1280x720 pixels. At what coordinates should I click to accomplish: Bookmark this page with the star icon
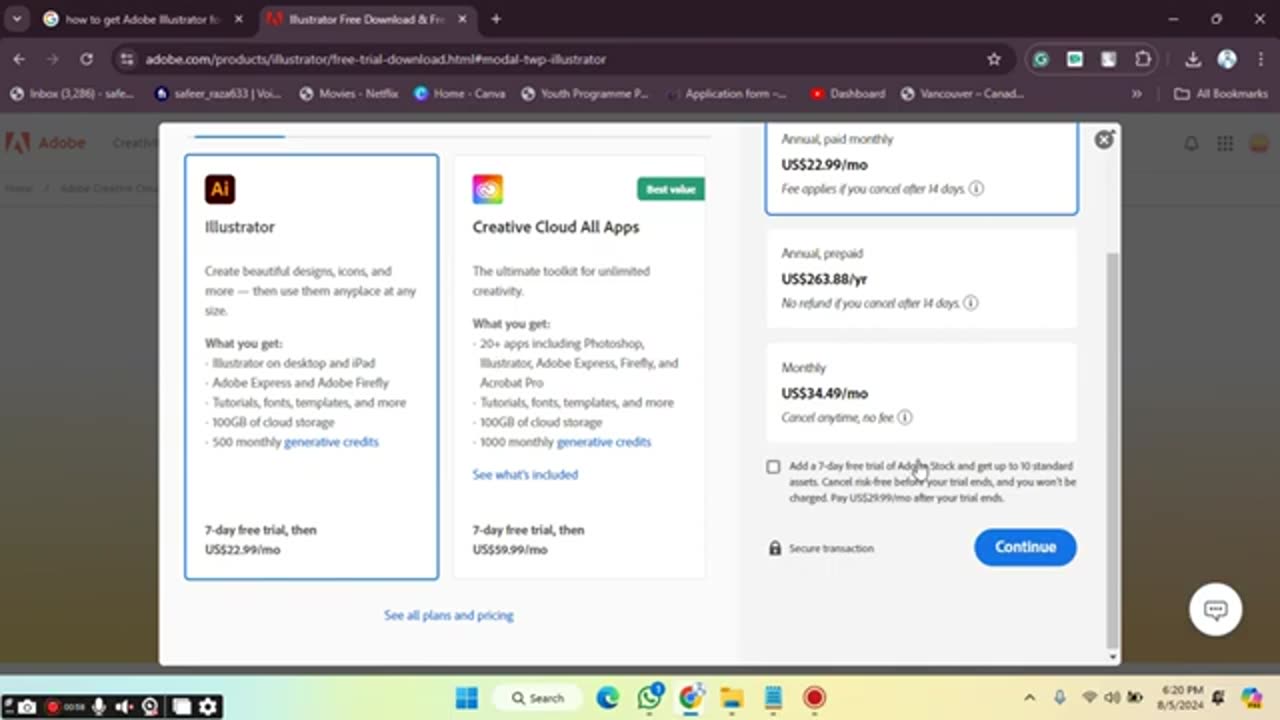click(x=994, y=59)
